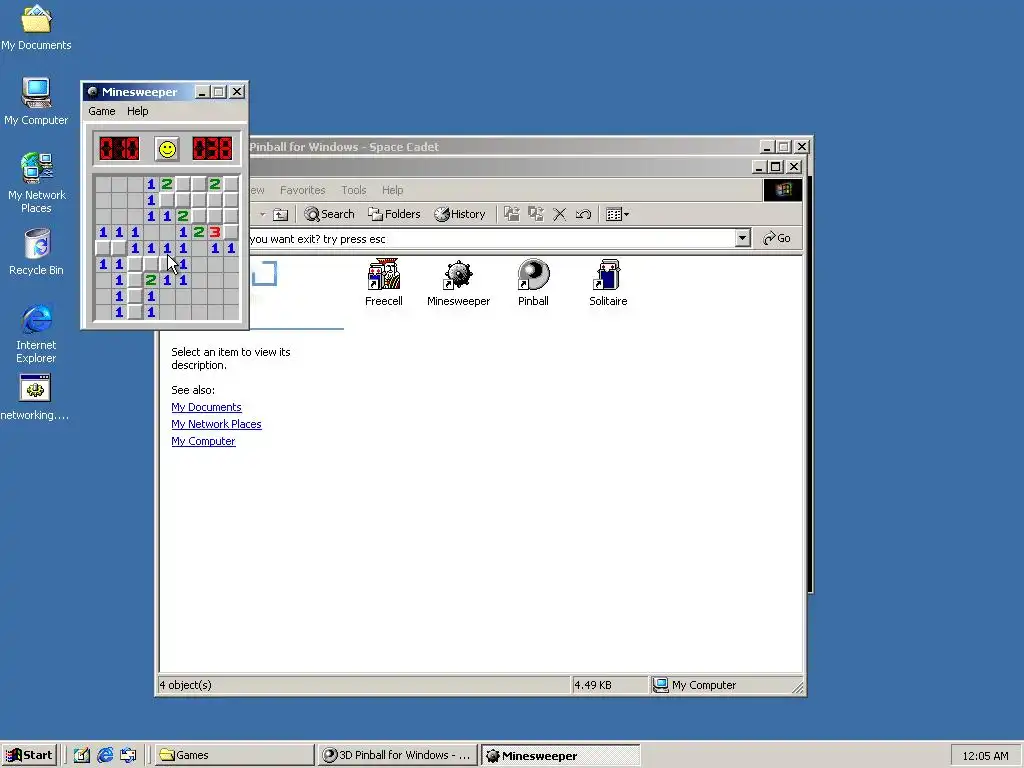
Task: Select the networking desktop shortcut icon
Action: [x=35, y=398]
